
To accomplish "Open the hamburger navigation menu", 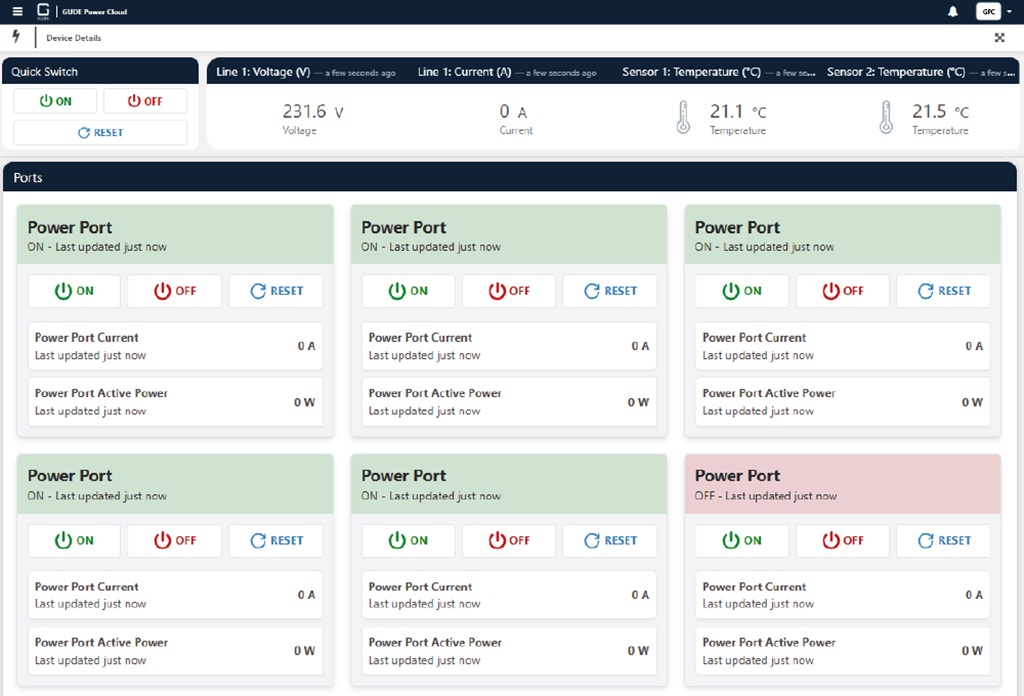I will click(17, 12).
